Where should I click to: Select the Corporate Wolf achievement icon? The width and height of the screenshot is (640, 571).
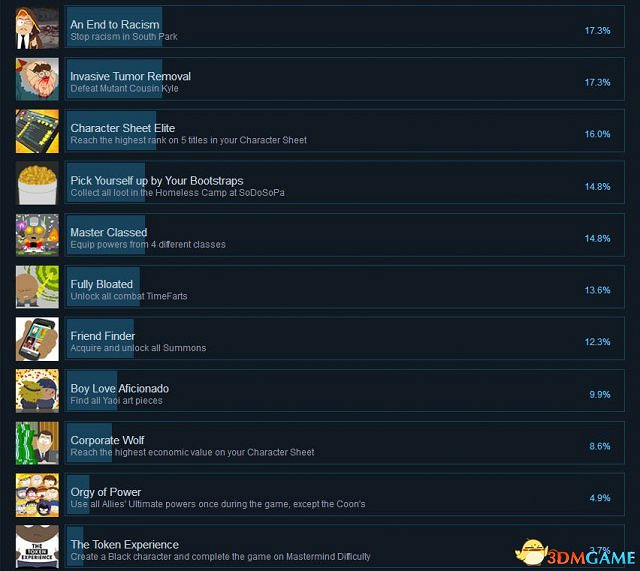(37, 443)
